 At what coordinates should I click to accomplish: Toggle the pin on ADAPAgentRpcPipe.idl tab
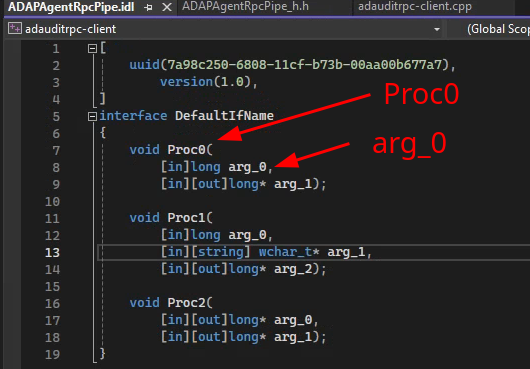coord(148,7)
